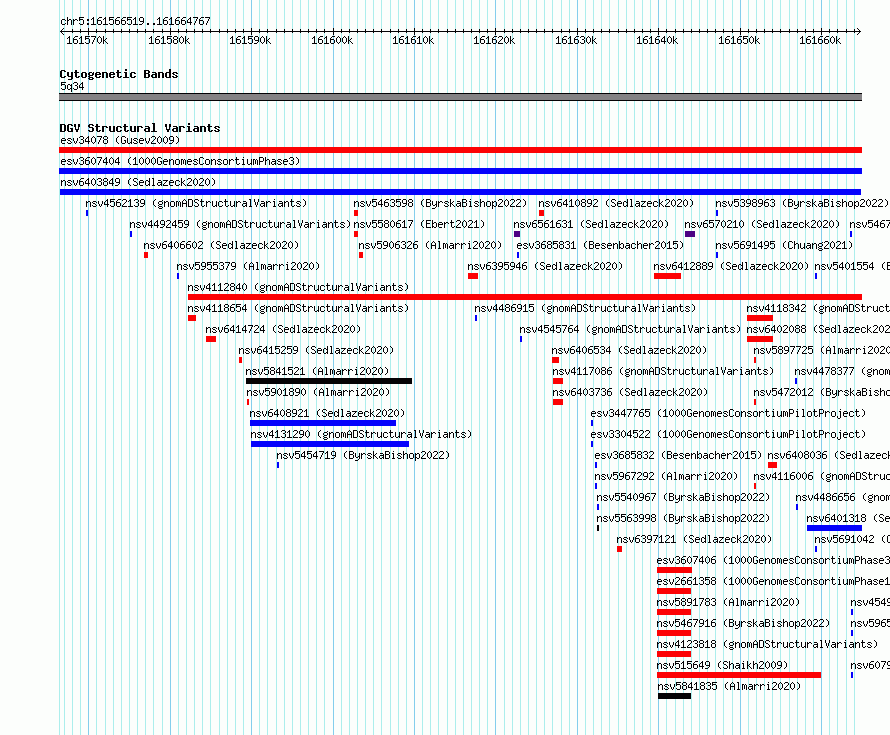Open nsv4118654 (gnomADStructuralVariants) label
This screenshot has width=890, height=735.
pyautogui.click(x=298, y=308)
